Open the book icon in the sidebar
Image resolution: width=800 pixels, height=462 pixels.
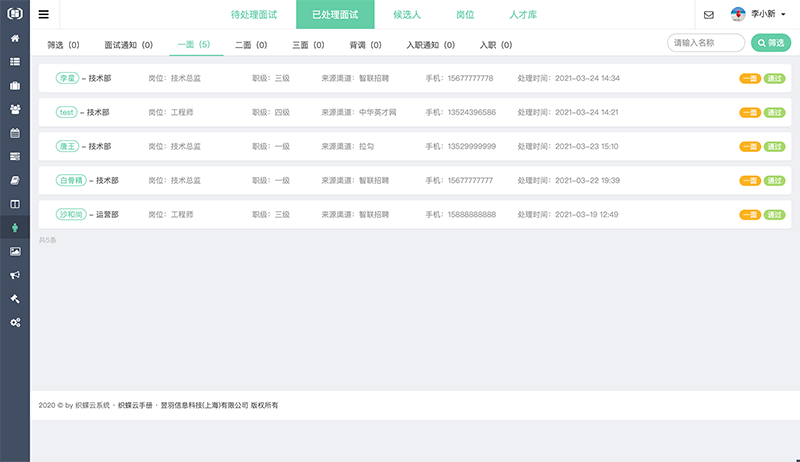[15, 180]
